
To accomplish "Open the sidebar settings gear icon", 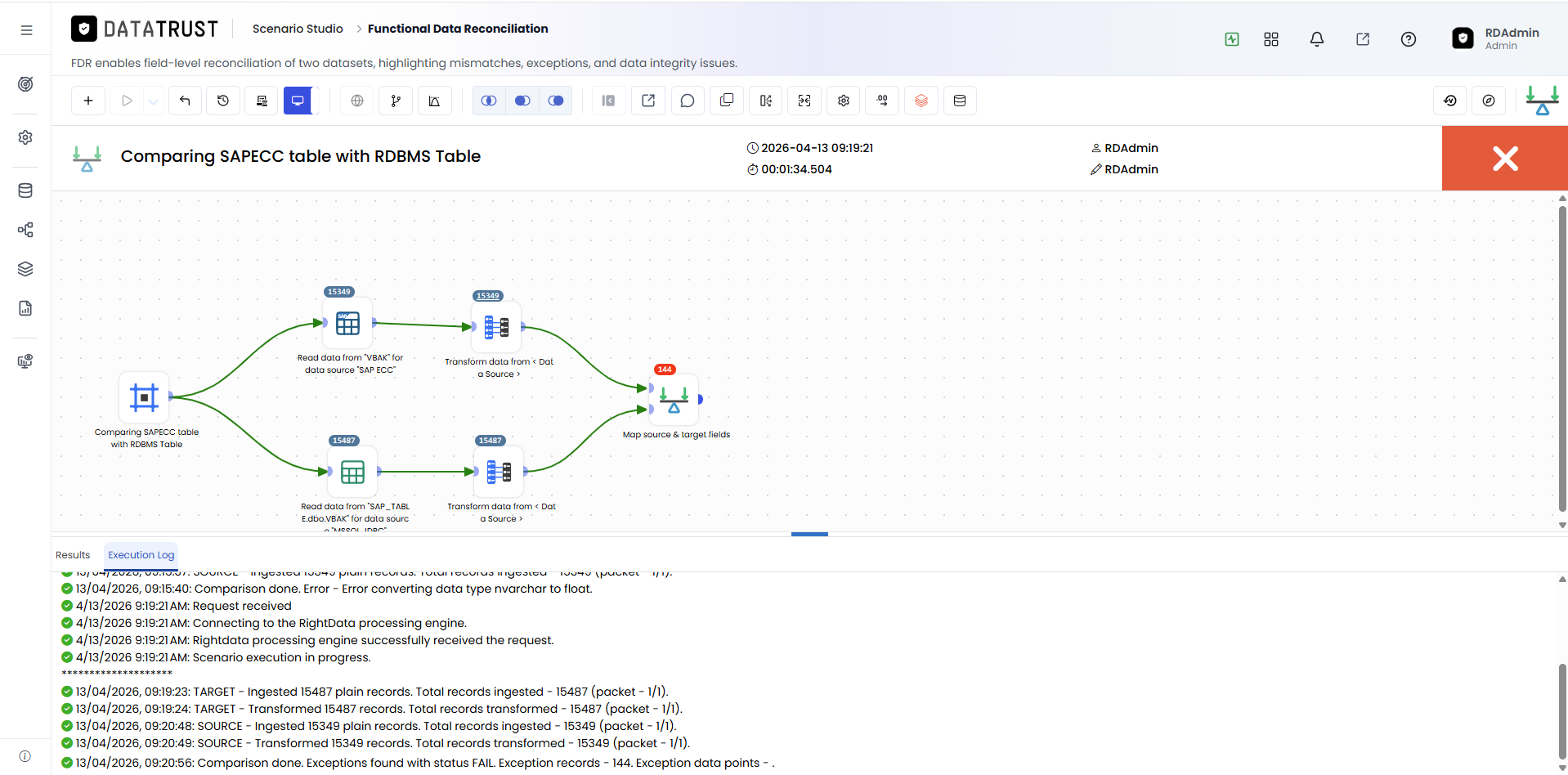I will [x=25, y=137].
